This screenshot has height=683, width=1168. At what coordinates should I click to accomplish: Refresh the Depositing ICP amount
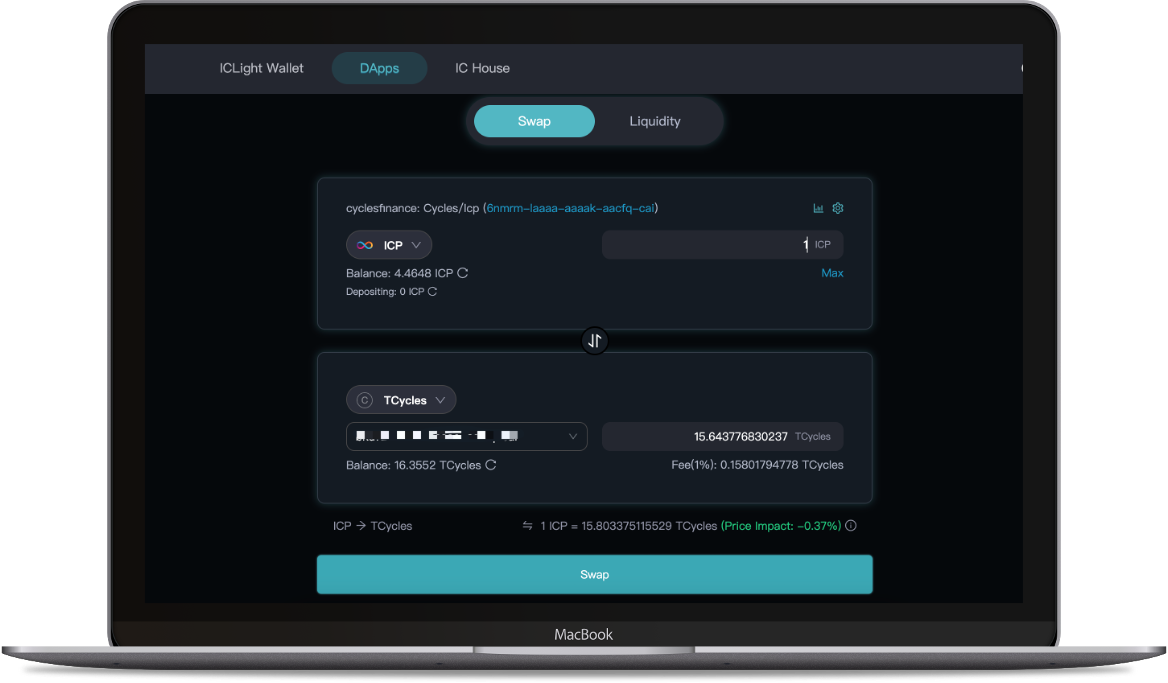click(x=432, y=292)
